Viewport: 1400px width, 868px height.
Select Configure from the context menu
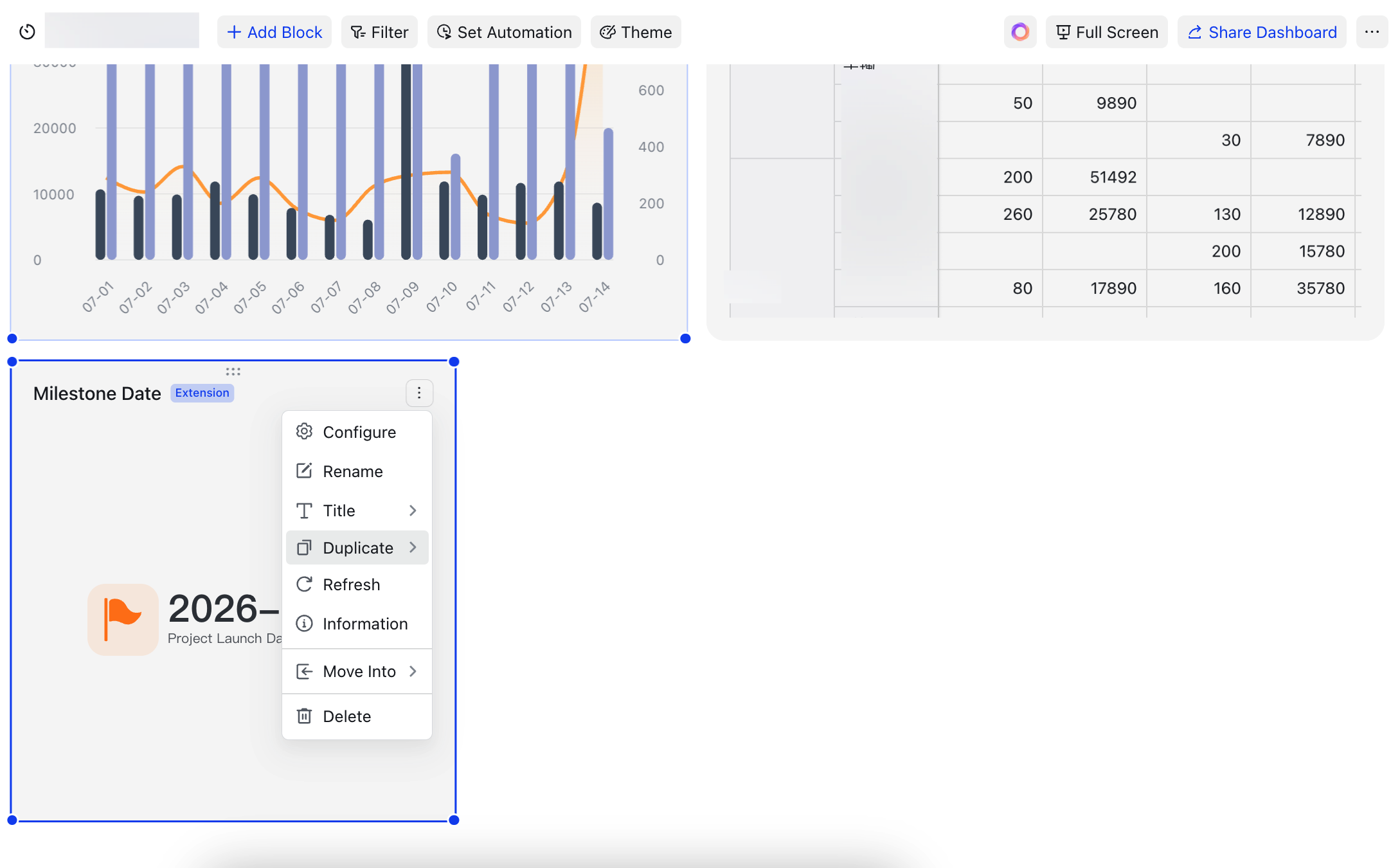coord(357,432)
